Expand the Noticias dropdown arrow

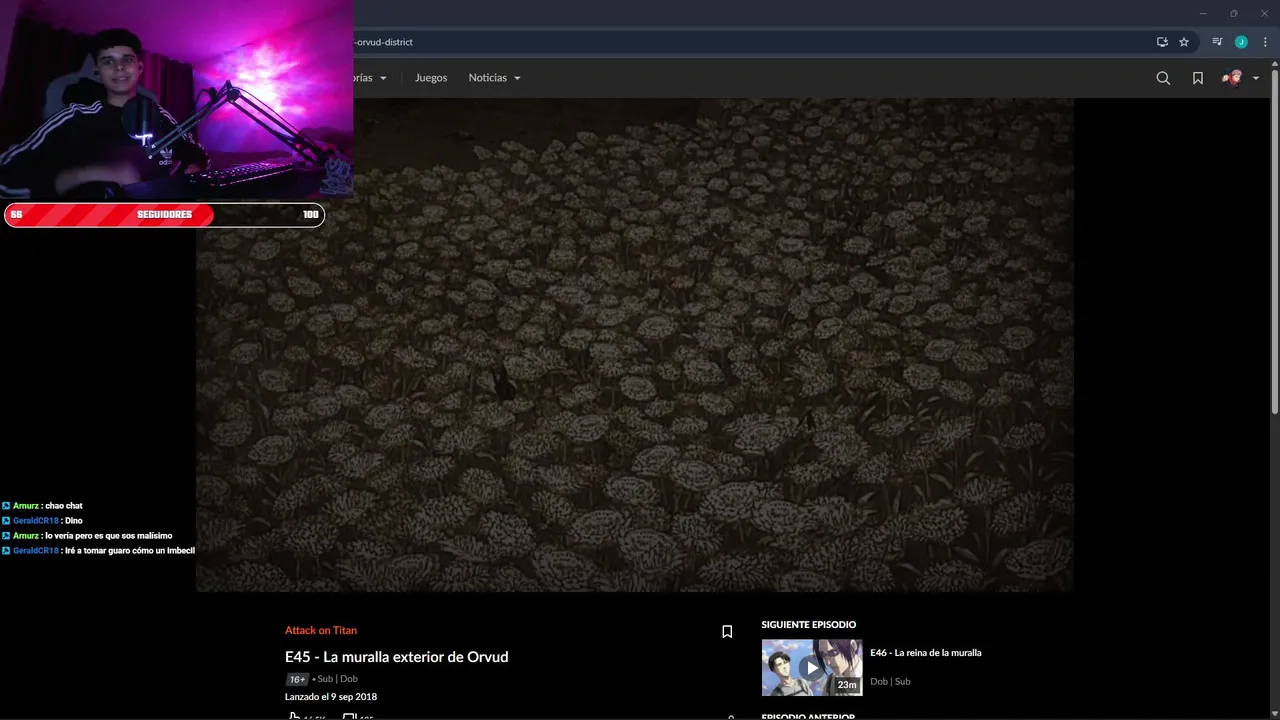517,79
